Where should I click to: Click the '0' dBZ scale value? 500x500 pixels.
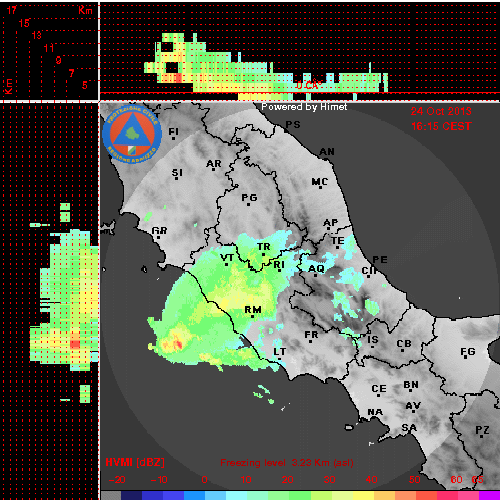204,480
